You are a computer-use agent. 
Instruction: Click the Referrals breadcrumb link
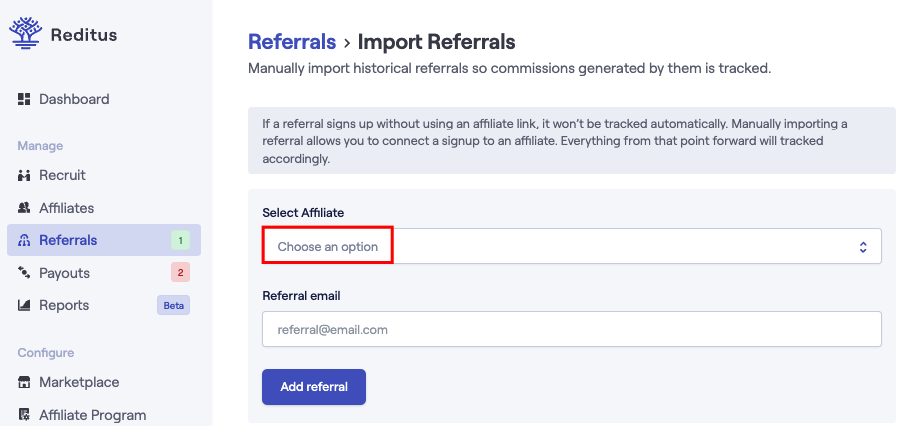292,42
